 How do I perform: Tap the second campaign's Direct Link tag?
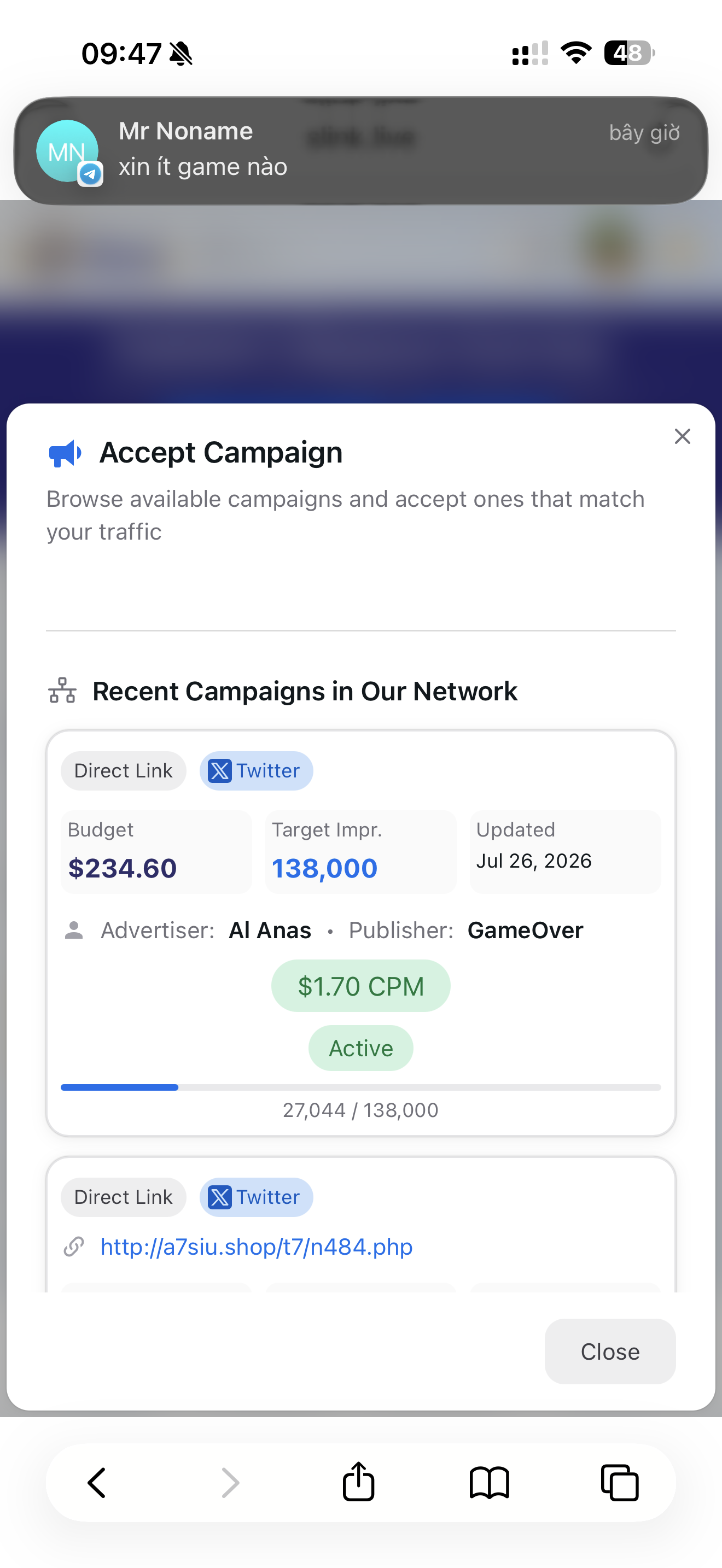(124, 1197)
